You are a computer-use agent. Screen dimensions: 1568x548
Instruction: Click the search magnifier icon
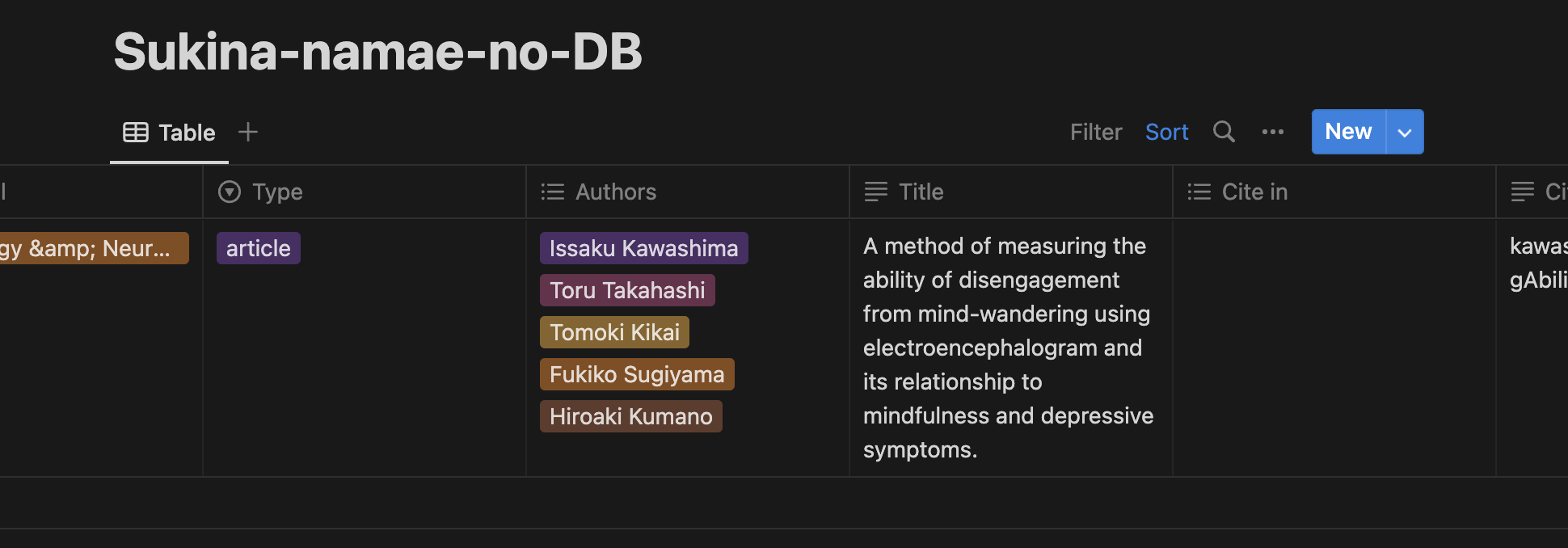[x=1224, y=132]
